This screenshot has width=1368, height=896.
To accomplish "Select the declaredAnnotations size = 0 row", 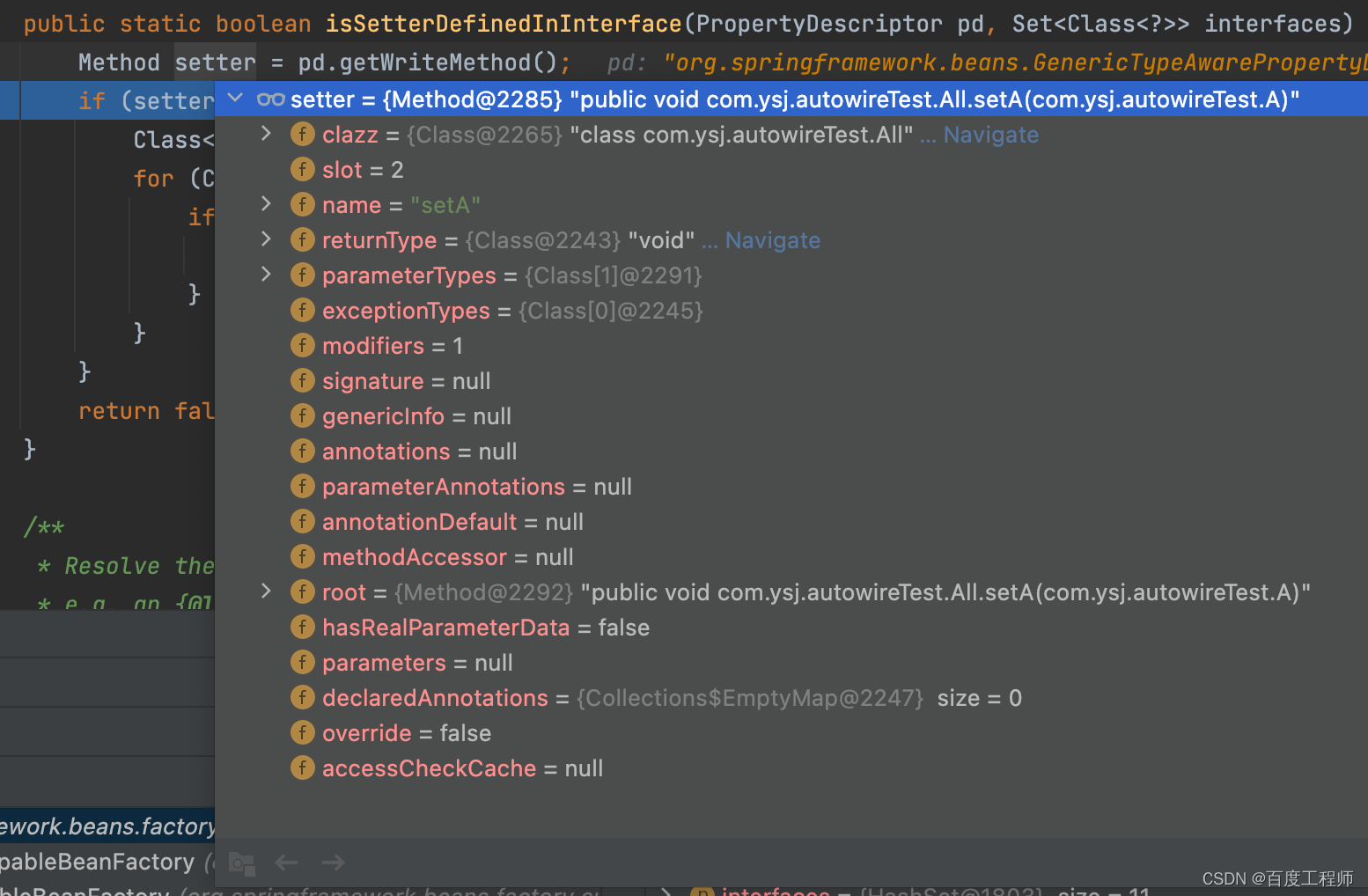I will point(791,698).
